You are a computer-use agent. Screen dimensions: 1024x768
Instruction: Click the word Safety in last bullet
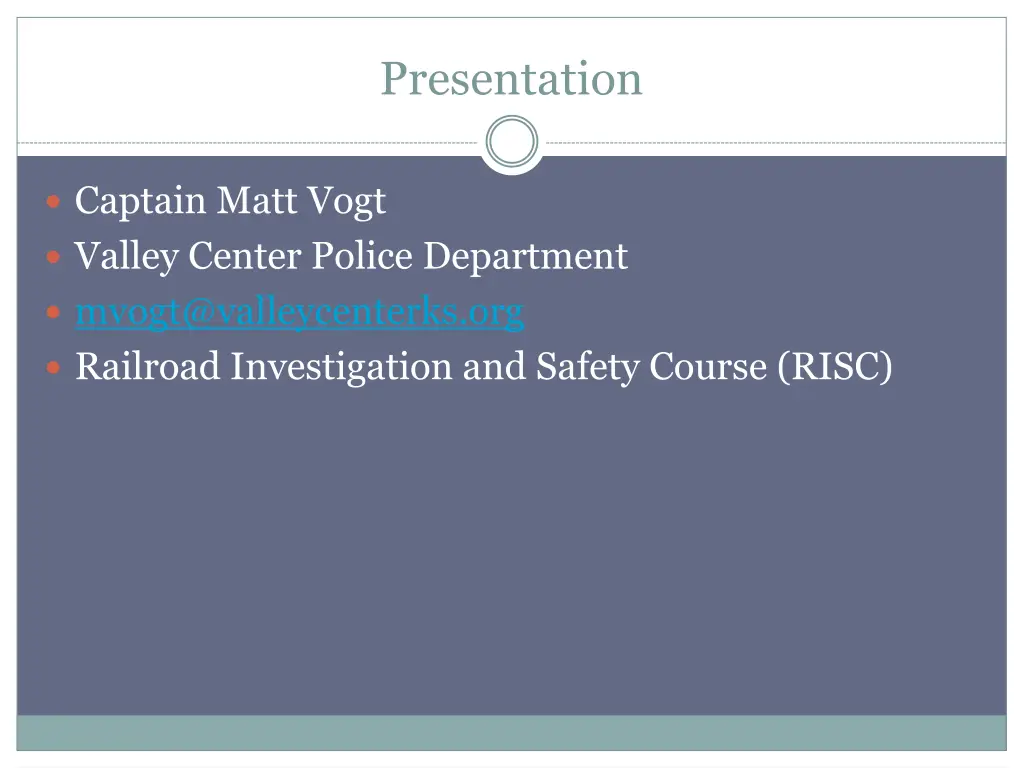pos(586,366)
